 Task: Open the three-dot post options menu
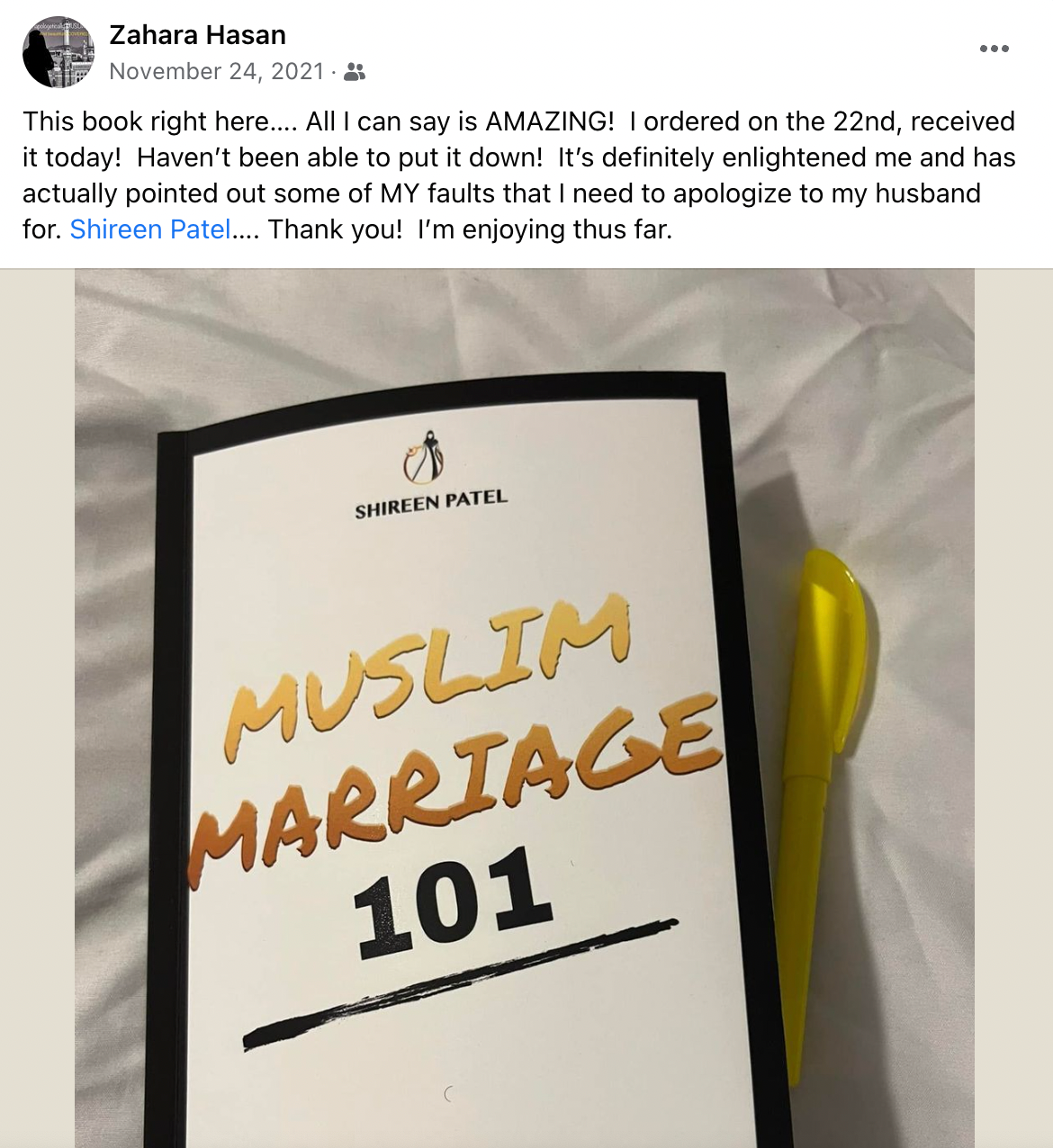994,49
